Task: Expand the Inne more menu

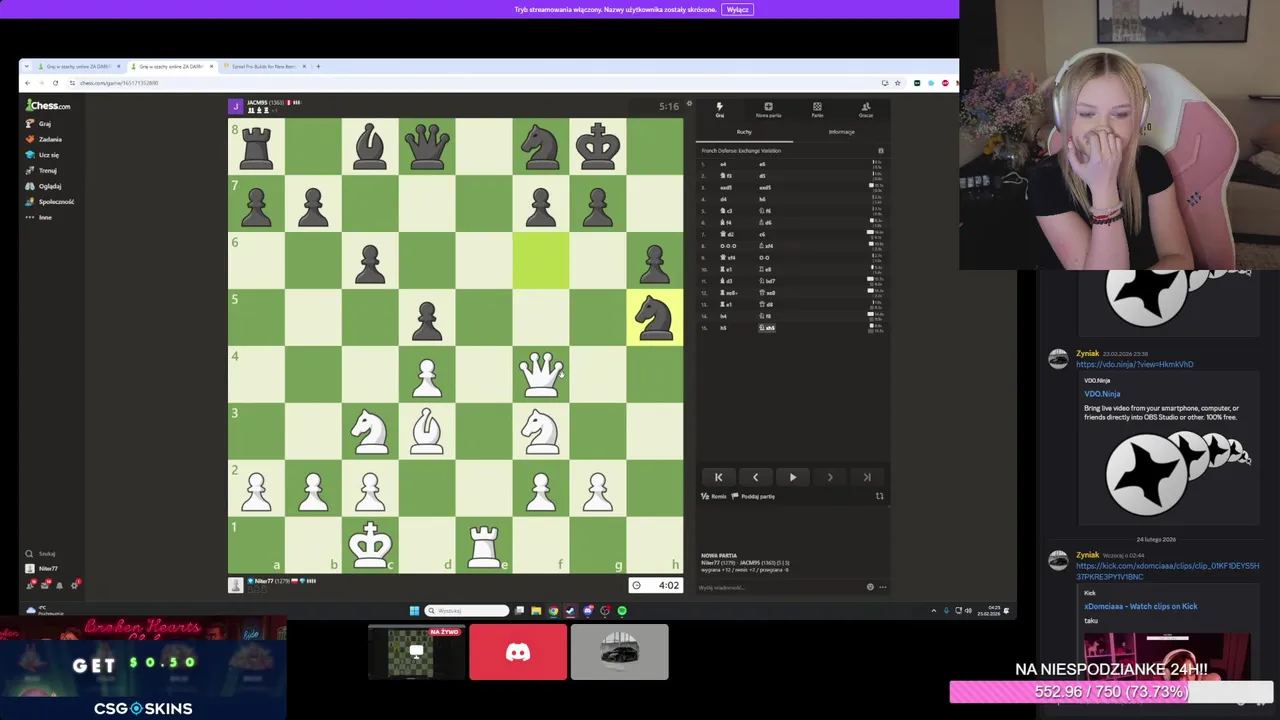Action: [x=38, y=216]
